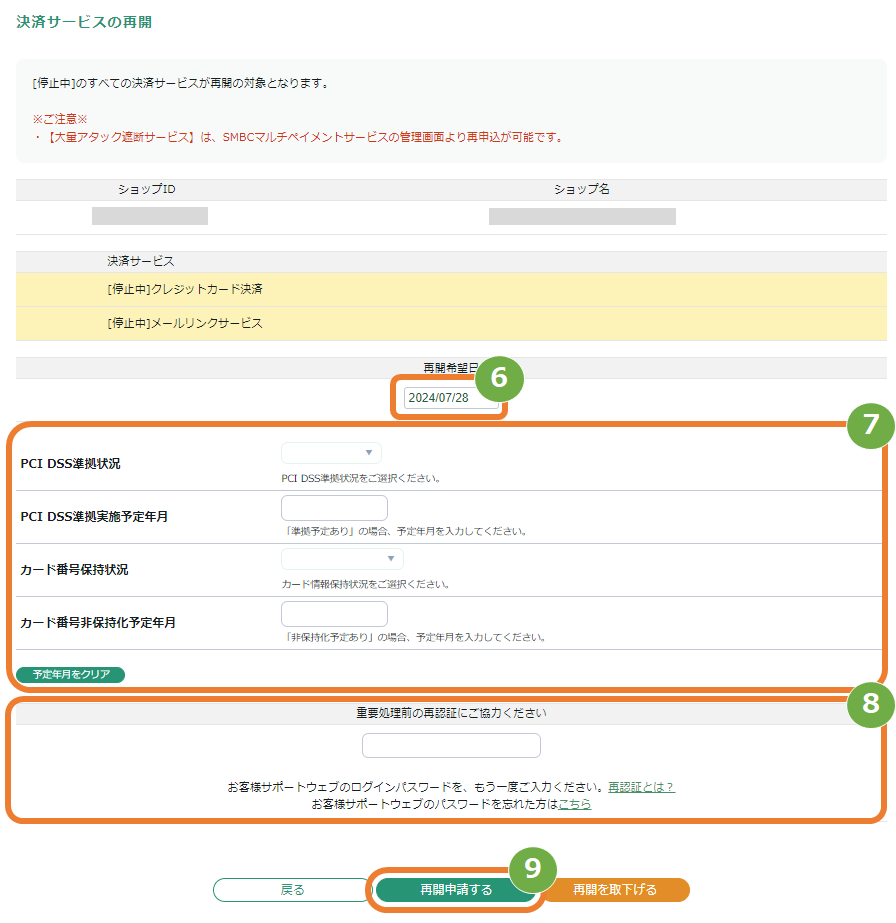Click the PCI DSS準拠実施予定年月 input field
The height and width of the screenshot is (923, 896).
334,507
